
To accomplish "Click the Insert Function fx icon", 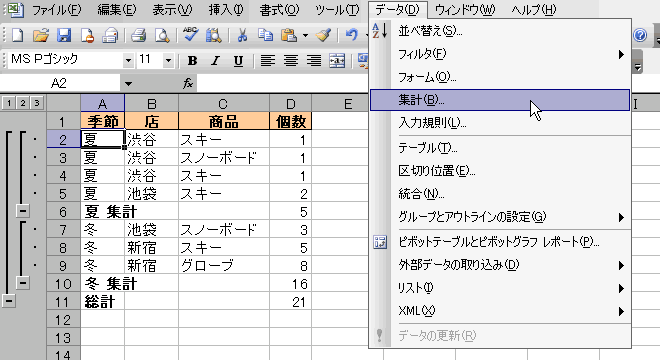I will [188, 83].
